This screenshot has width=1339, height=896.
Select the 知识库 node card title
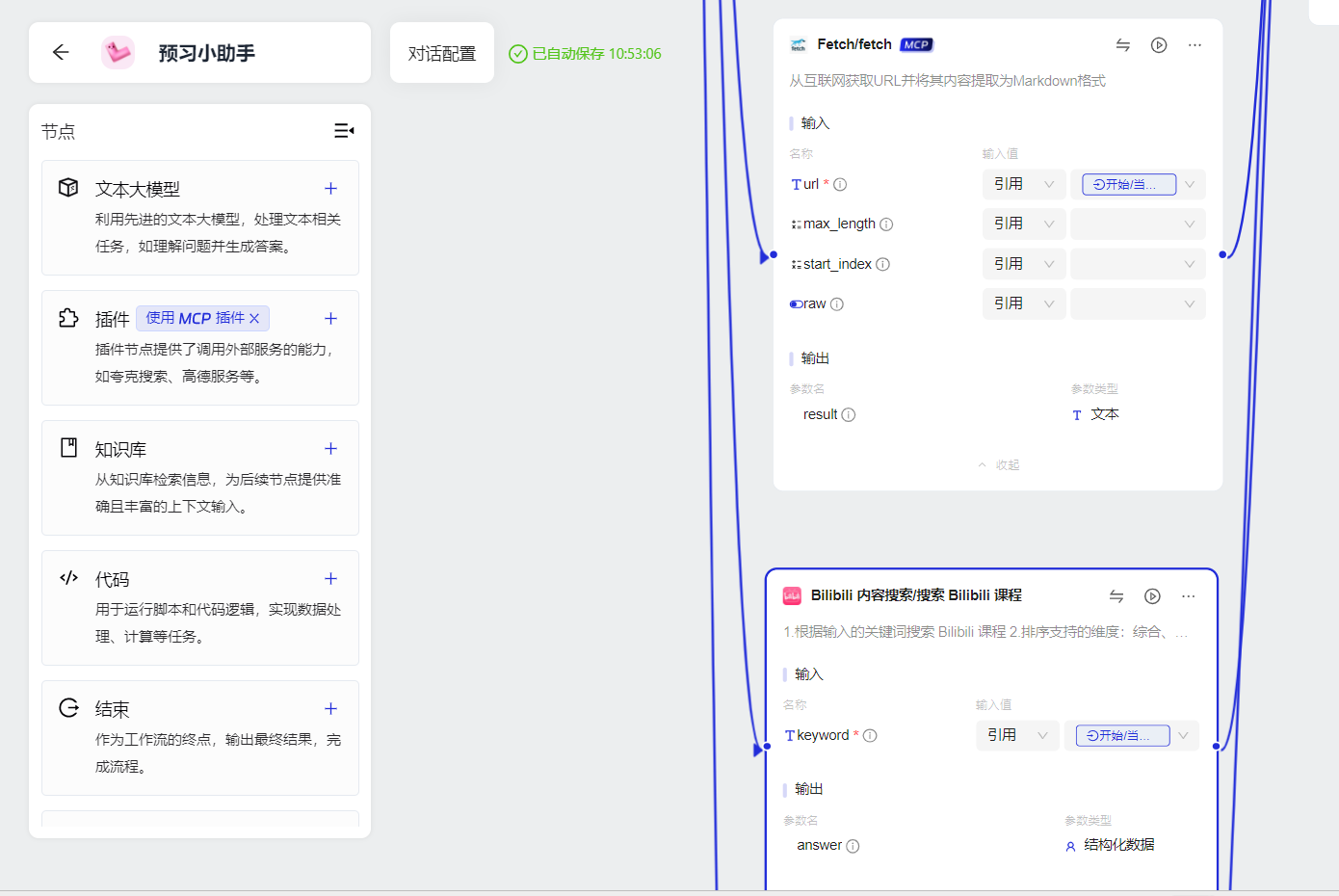pos(120,450)
